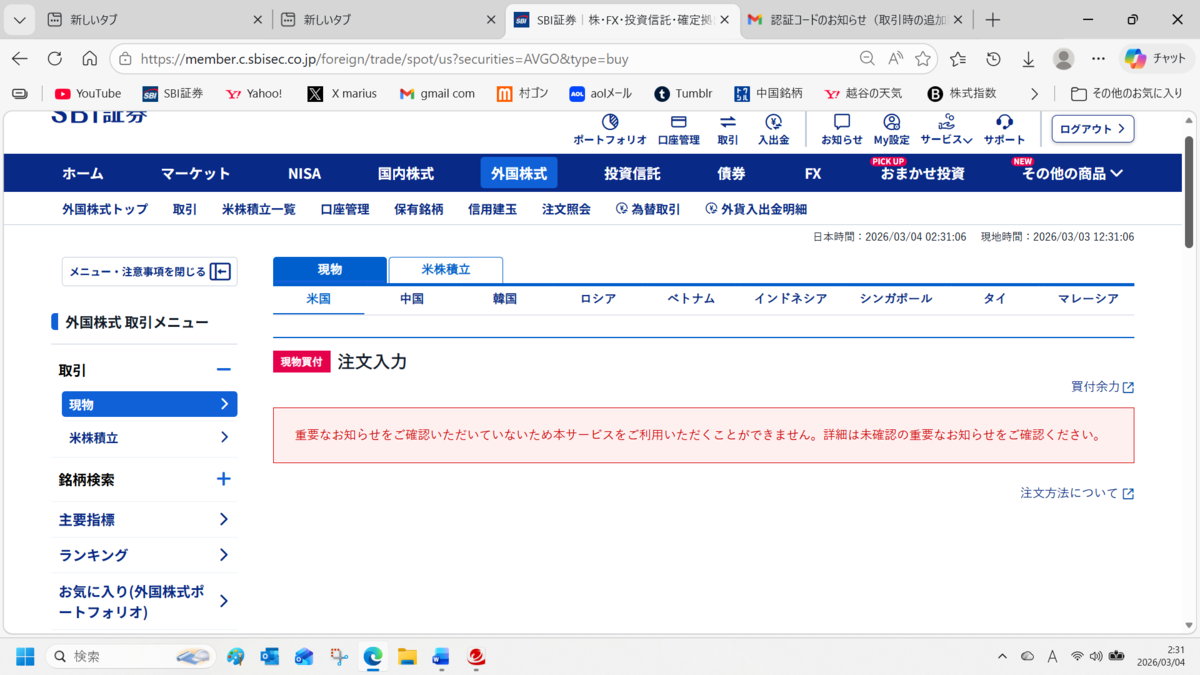Click the page vertical scrollbar
The height and width of the screenshot is (675, 1200).
[x=1188, y=192]
